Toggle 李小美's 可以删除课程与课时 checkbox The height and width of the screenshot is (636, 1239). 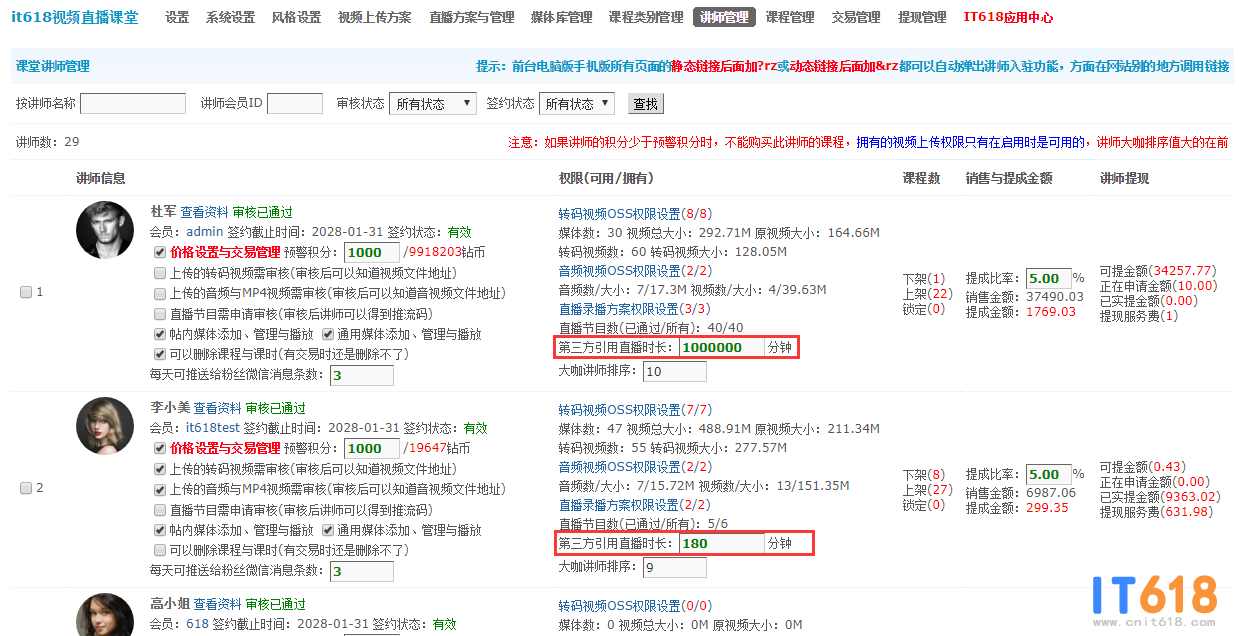click(x=160, y=550)
